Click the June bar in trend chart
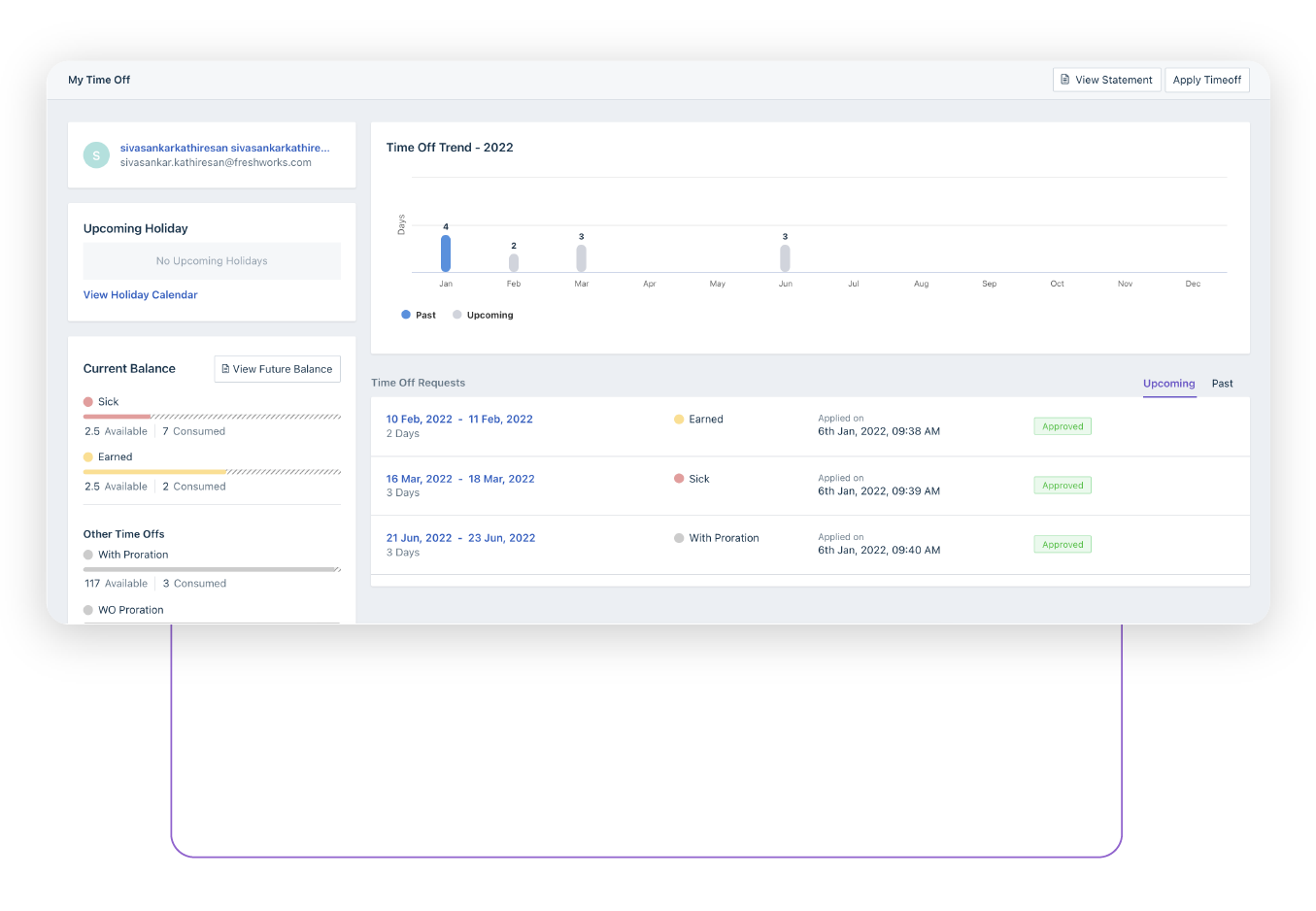 click(x=785, y=258)
